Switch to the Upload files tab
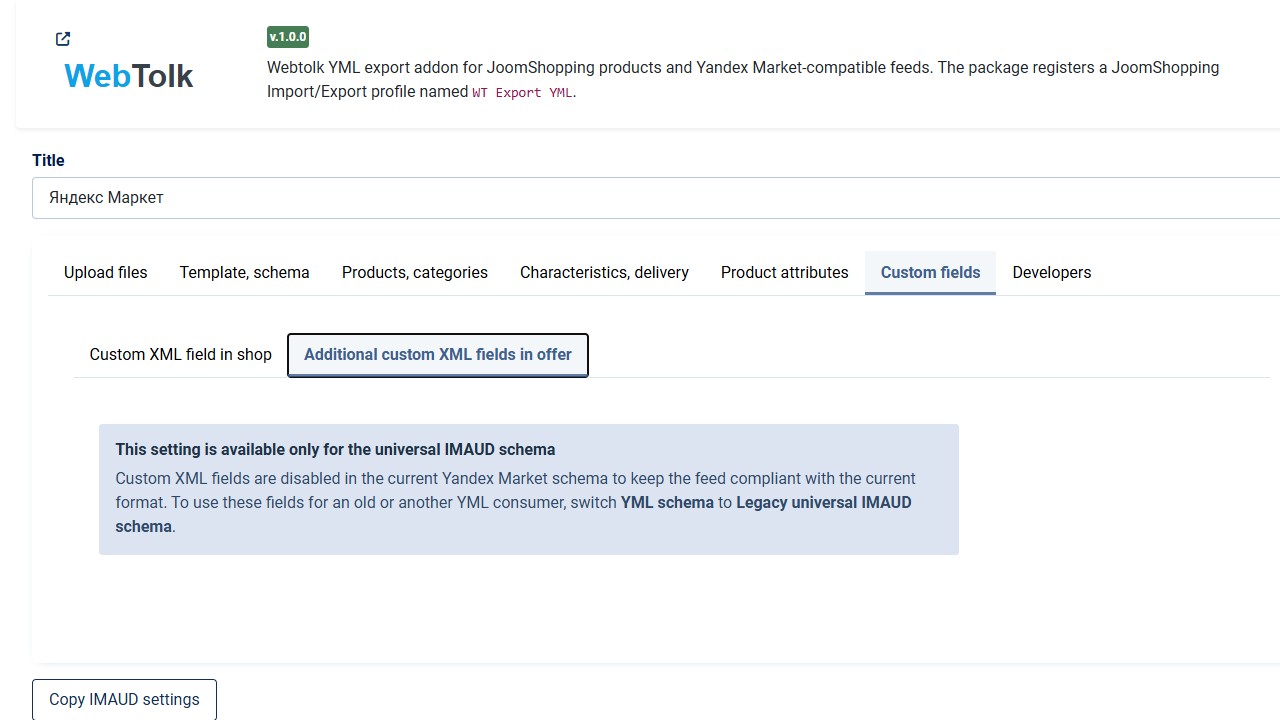 pyautogui.click(x=106, y=272)
